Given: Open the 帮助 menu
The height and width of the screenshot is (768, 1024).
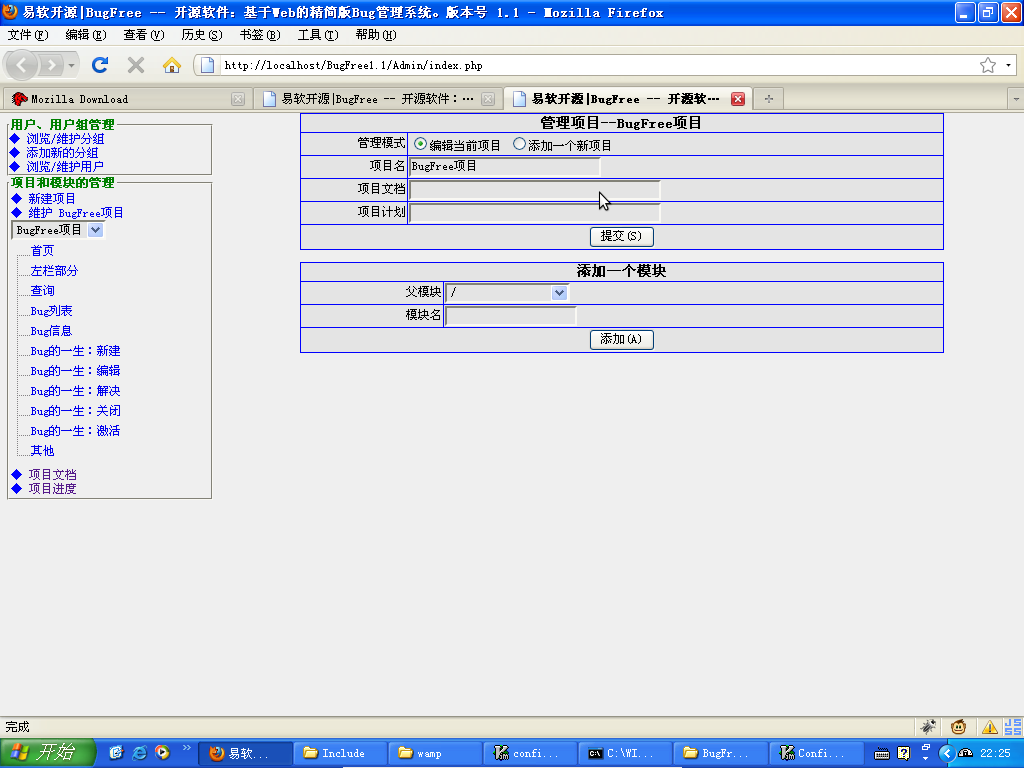Looking at the screenshot, I should click(376, 35).
